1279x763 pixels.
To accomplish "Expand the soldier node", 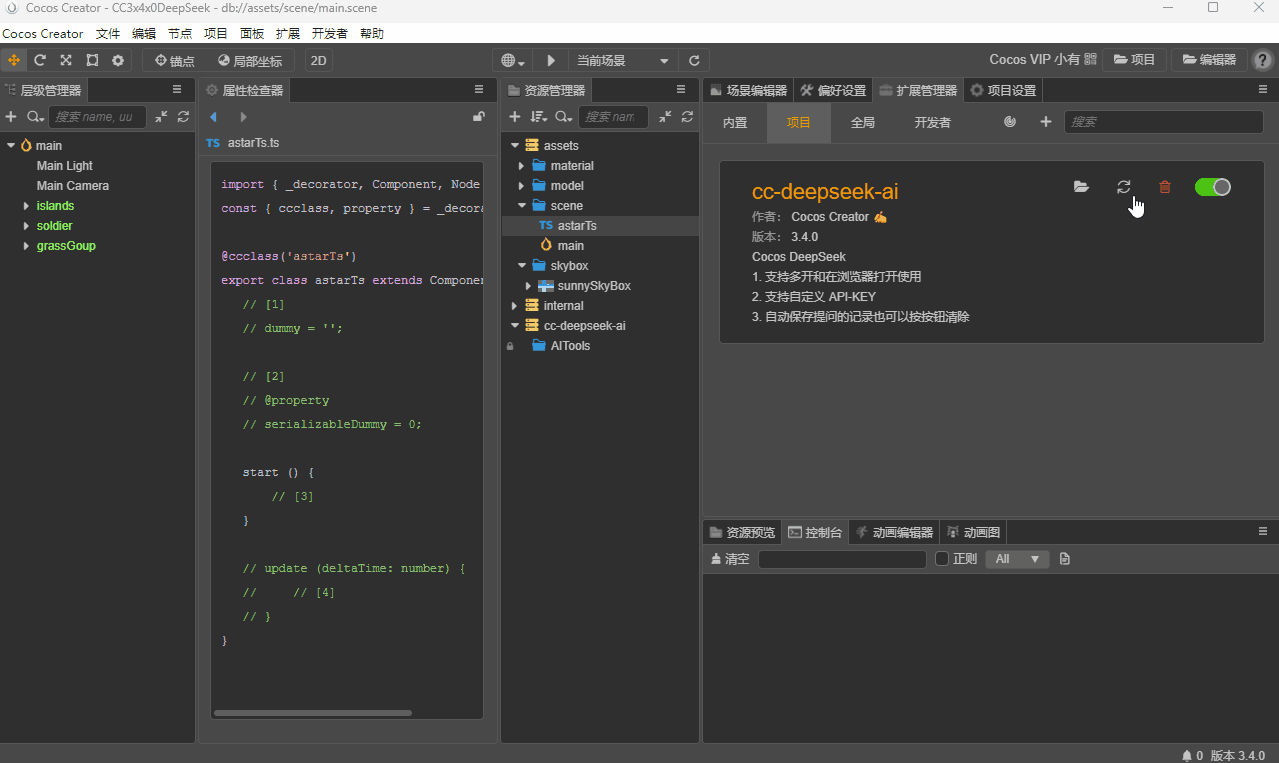I will [27, 226].
